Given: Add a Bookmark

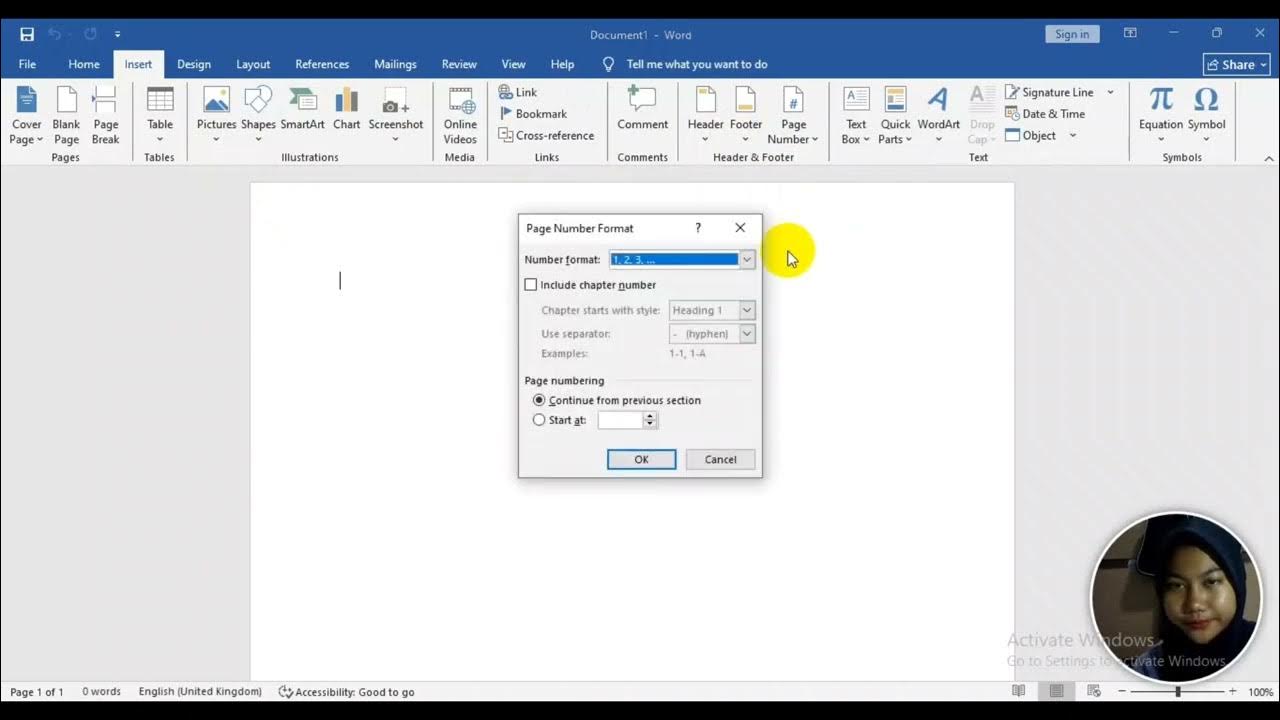Looking at the screenshot, I should tap(533, 114).
